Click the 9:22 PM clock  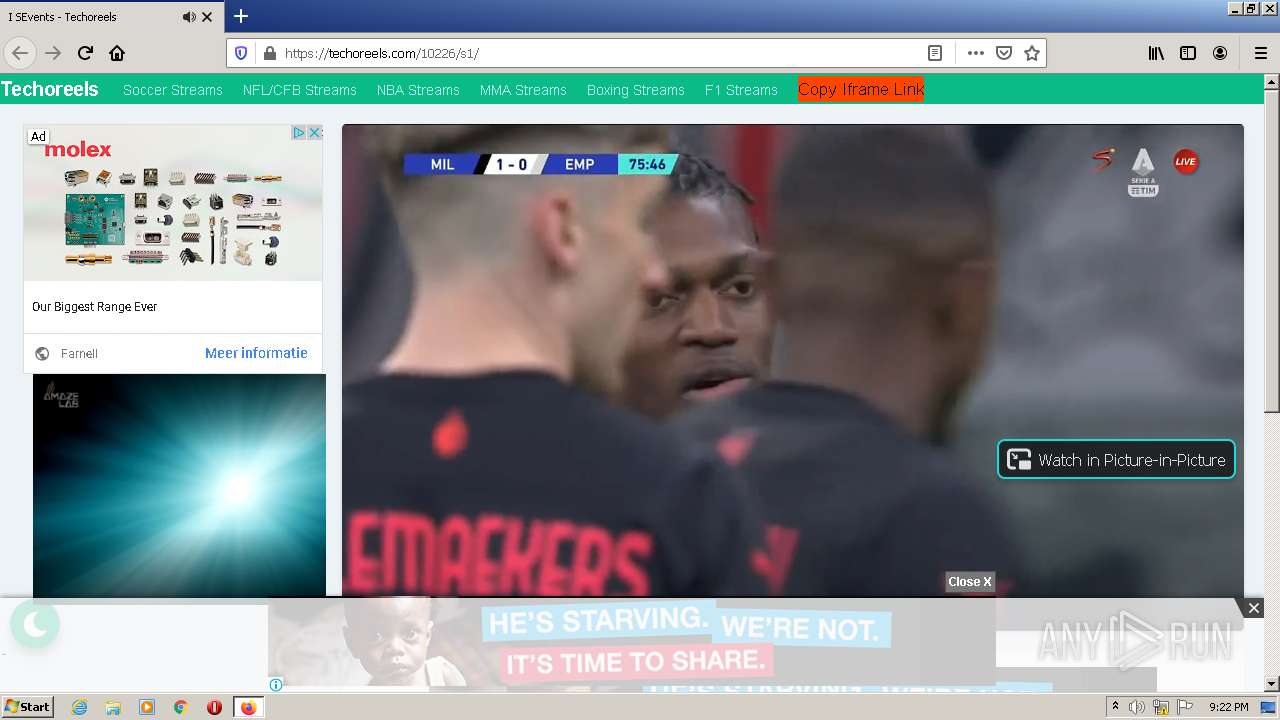click(1228, 707)
